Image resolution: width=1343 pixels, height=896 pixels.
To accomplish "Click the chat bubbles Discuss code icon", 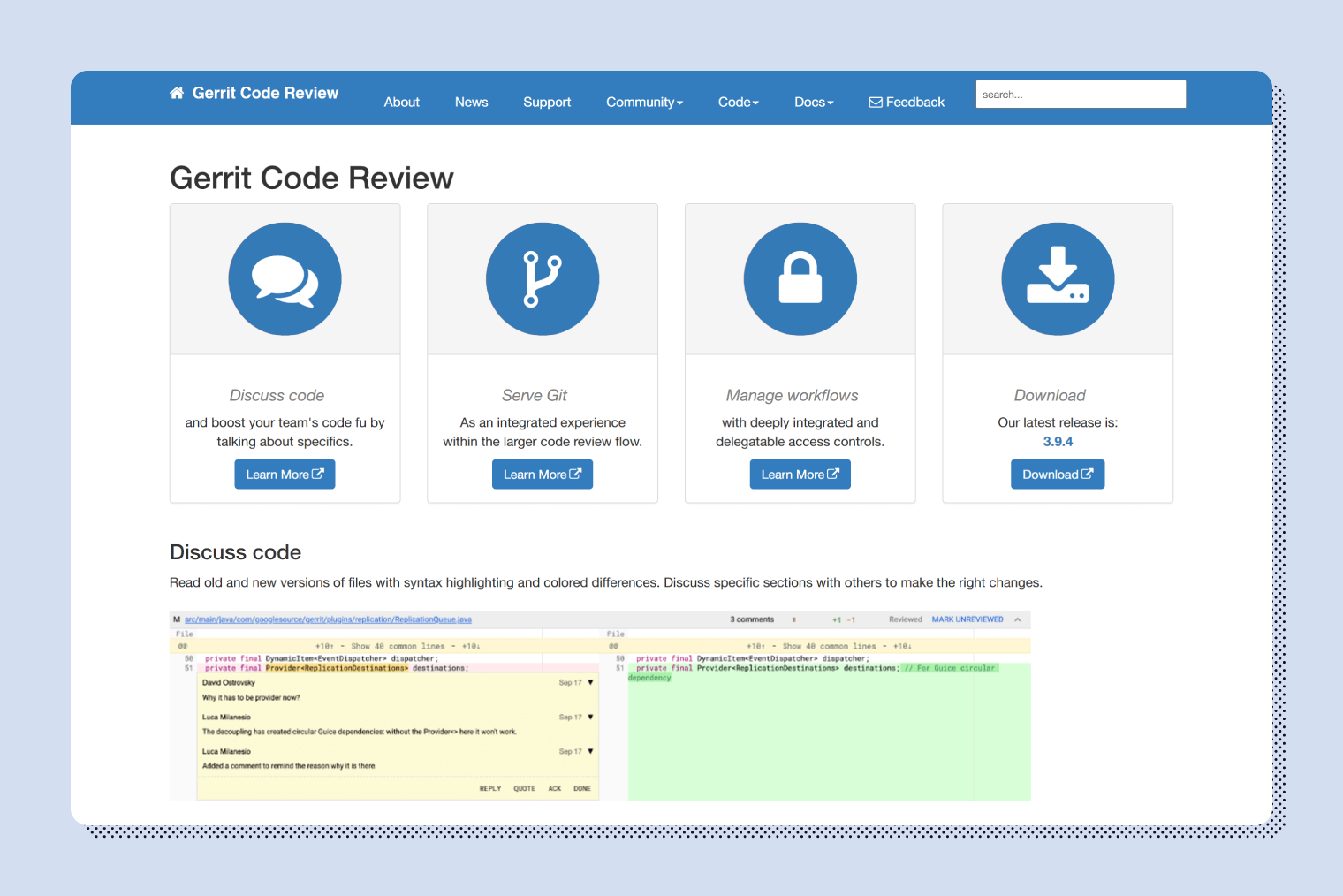I will (285, 279).
